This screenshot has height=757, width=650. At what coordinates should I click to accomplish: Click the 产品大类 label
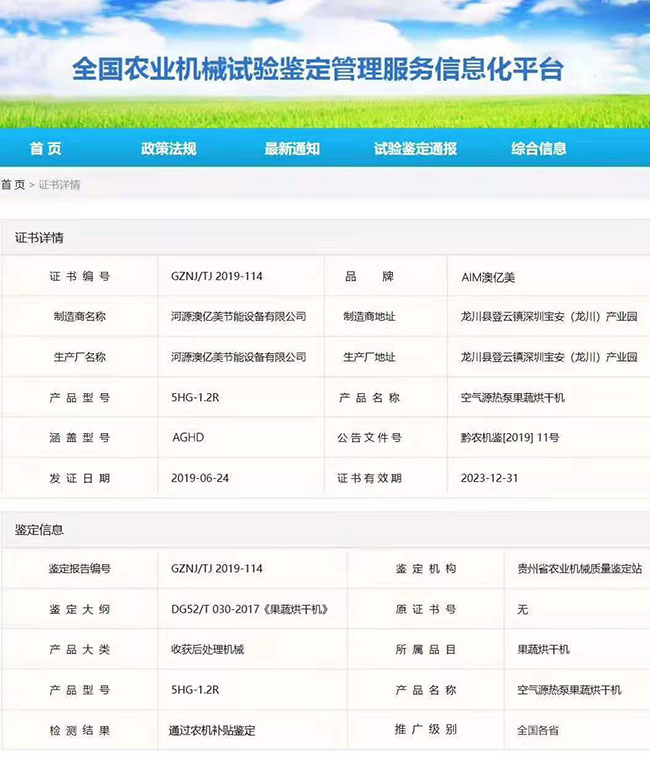pos(80,649)
